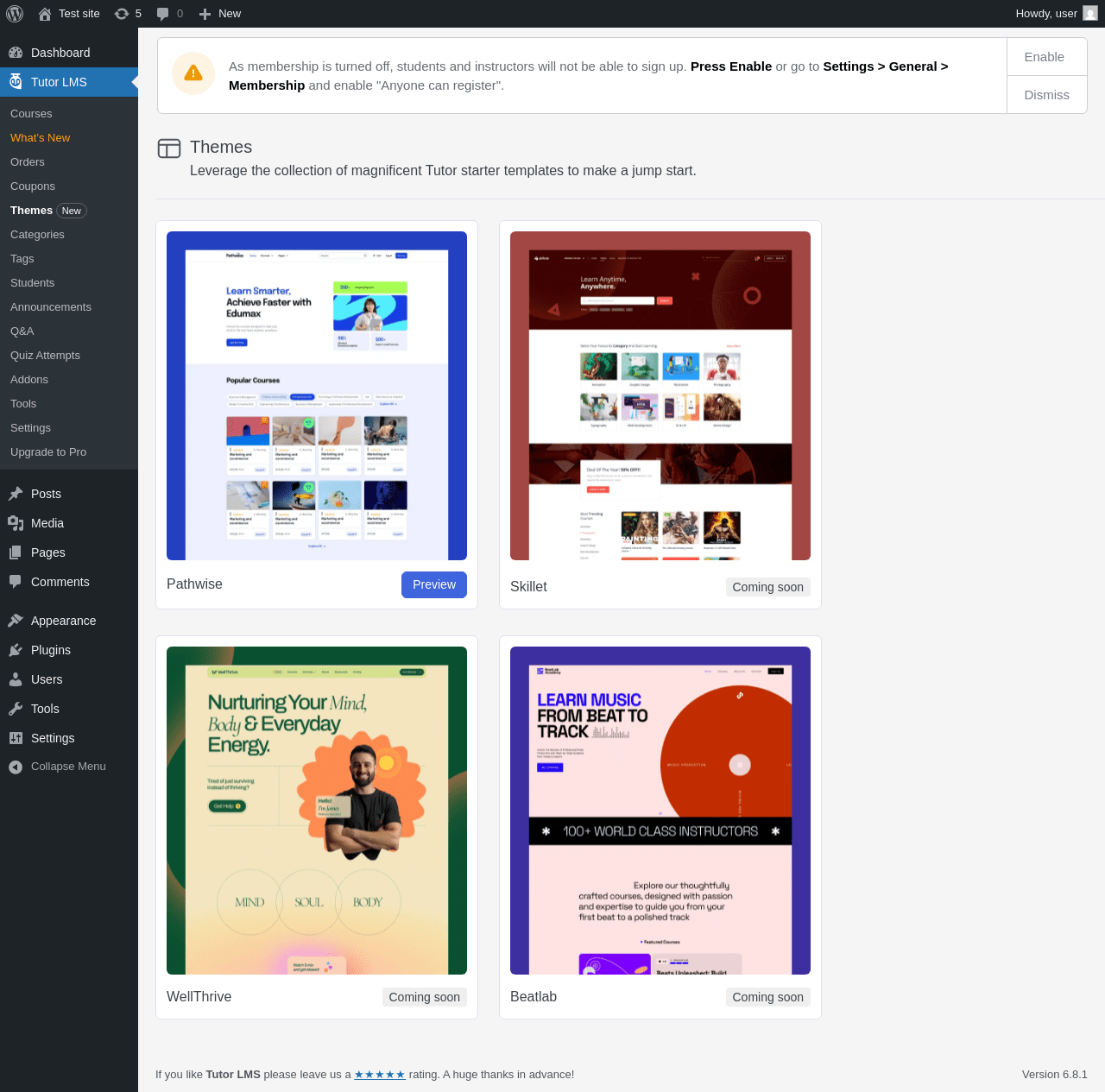Click Version 6.8.1 text in footer

coord(1055,1075)
